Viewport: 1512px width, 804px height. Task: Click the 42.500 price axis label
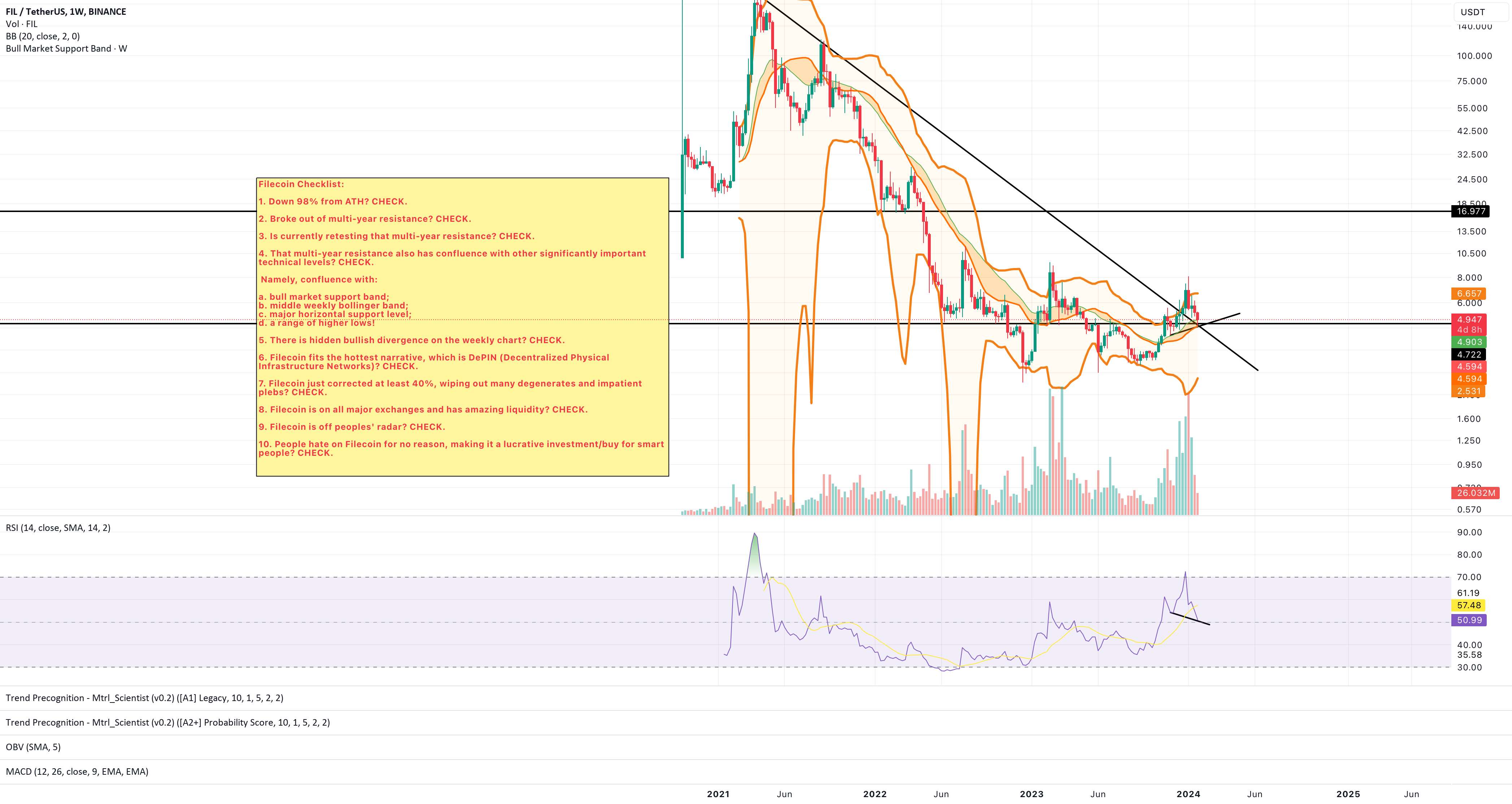[1472, 131]
